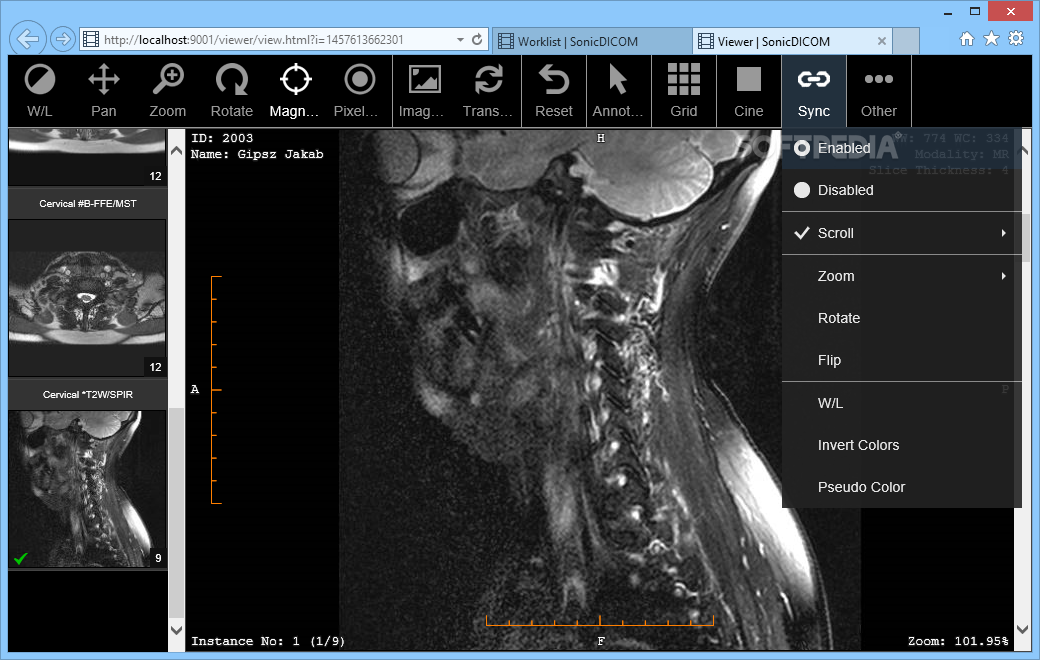Close the Viewer SonicDICOM tab
The height and width of the screenshot is (660, 1040).
coord(881,41)
